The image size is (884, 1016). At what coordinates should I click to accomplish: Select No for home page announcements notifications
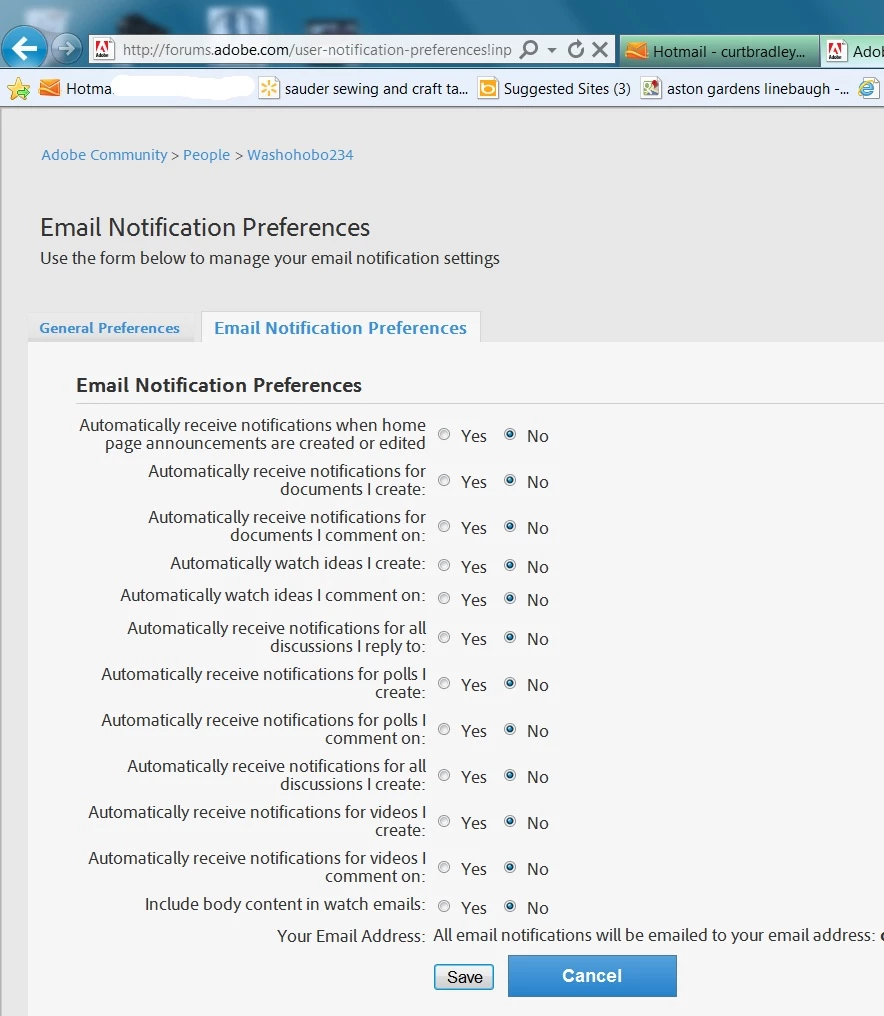click(x=510, y=434)
